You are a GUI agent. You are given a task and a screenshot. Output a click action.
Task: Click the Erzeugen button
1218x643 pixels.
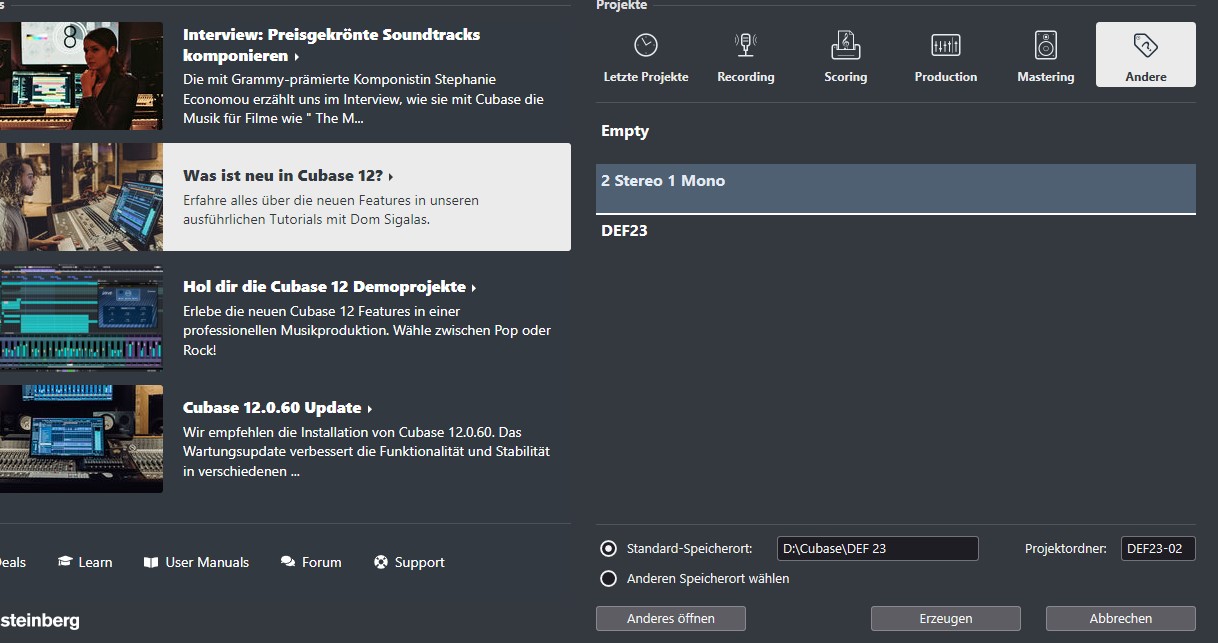[x=946, y=618]
